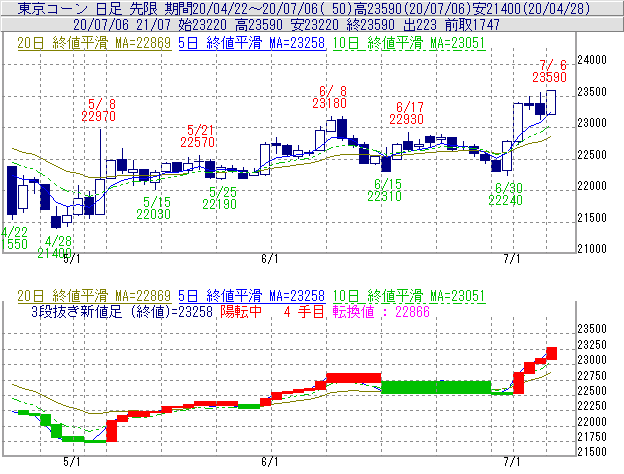Click 5/1 date under the candlestick chart
Viewport: 624px width, 474px height.
tap(72, 259)
